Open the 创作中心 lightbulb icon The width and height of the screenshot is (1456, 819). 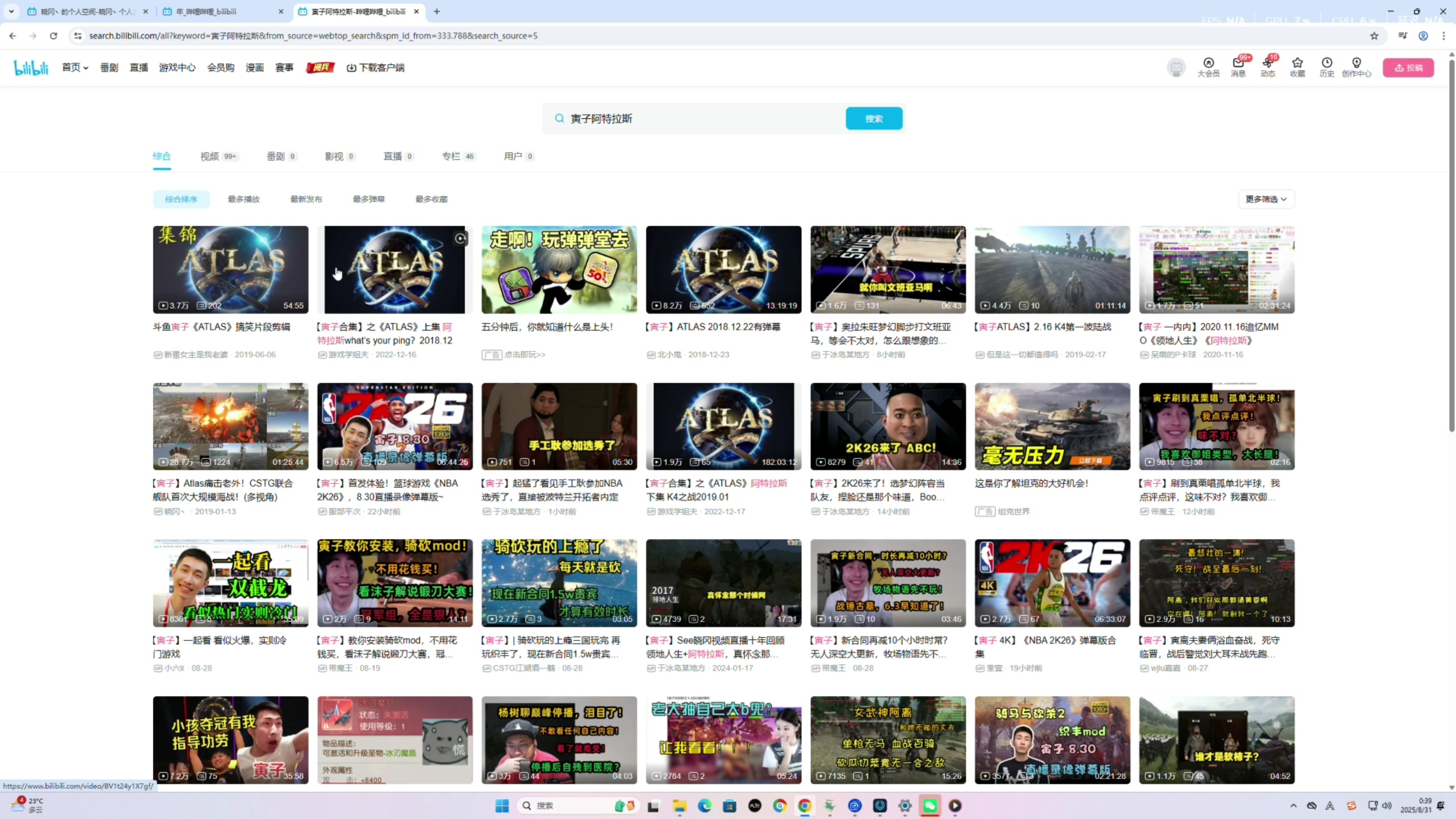[x=1356, y=67]
